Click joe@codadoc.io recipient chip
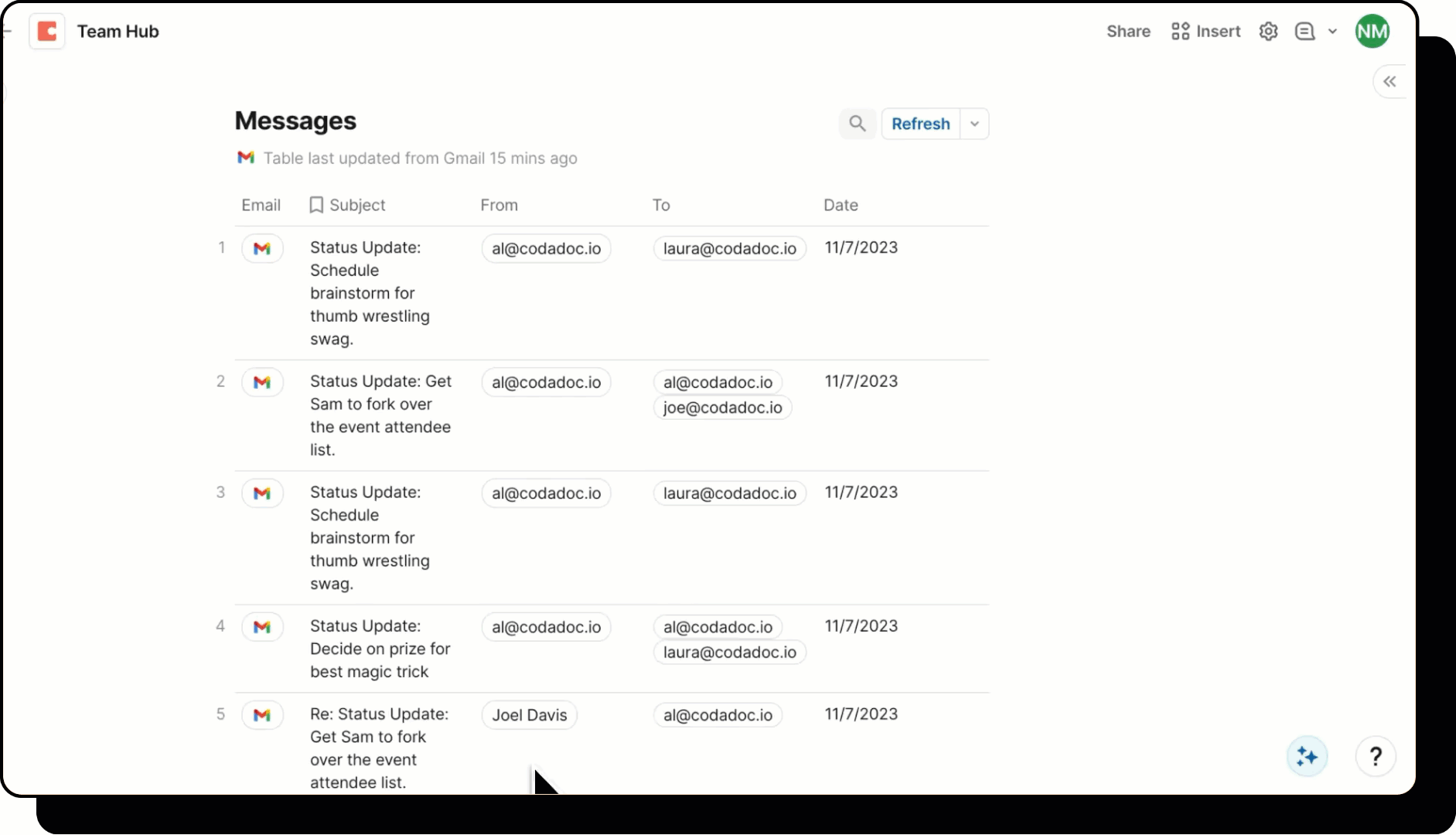The height and width of the screenshot is (835, 1456). coord(722,407)
